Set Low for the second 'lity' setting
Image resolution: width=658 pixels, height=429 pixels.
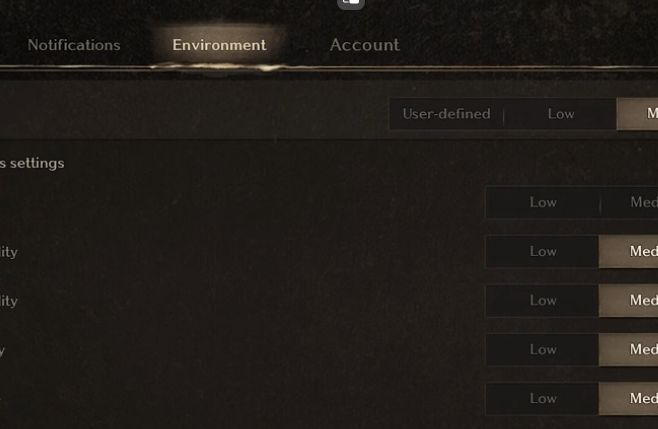point(543,301)
